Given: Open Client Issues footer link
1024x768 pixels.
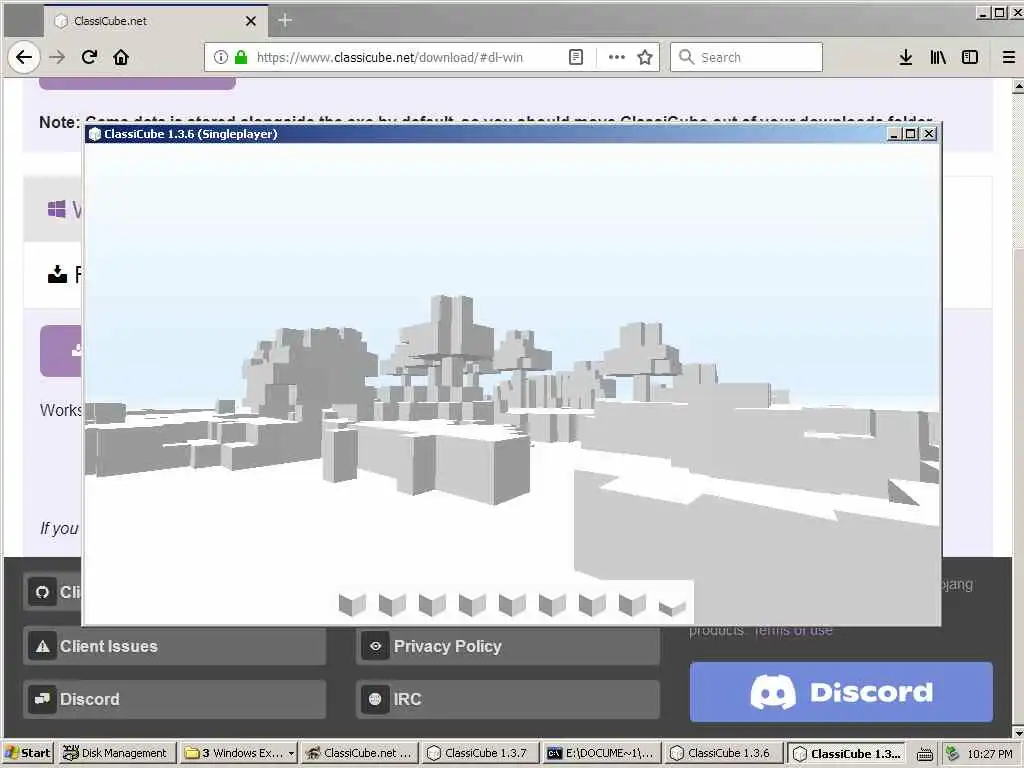Looking at the screenshot, I should point(174,646).
